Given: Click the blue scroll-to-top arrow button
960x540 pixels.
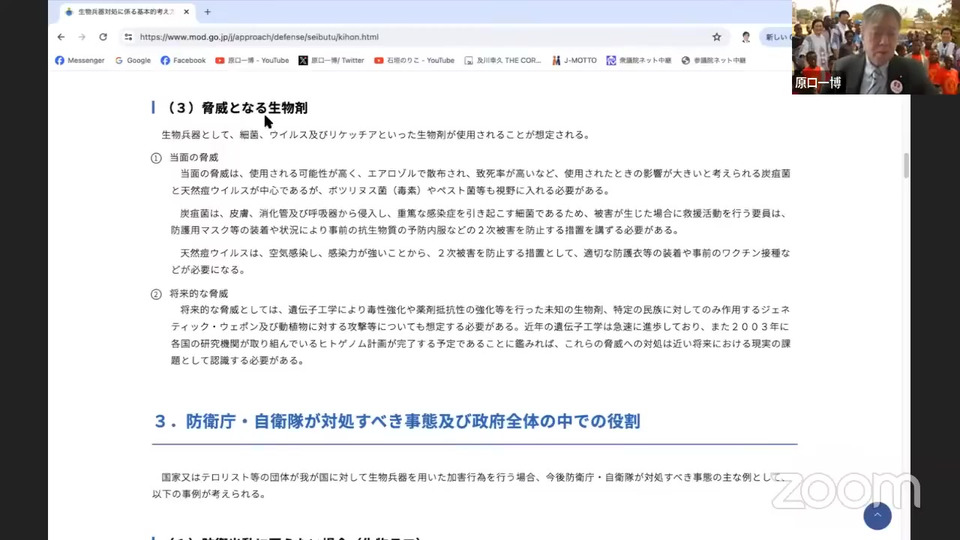Looking at the screenshot, I should 877,516.
